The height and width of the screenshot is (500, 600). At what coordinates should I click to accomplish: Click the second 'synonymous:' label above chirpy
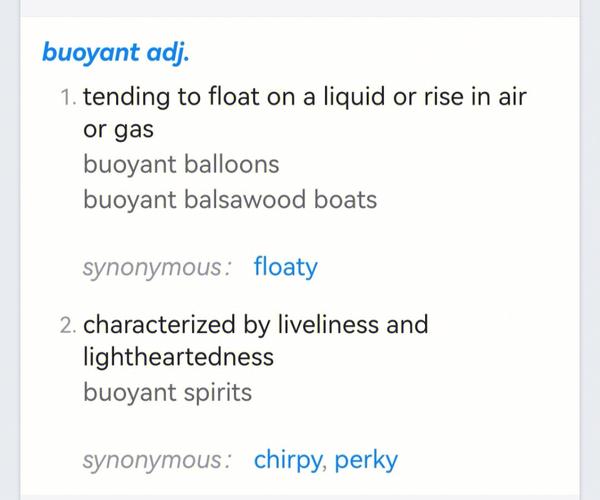point(157,461)
